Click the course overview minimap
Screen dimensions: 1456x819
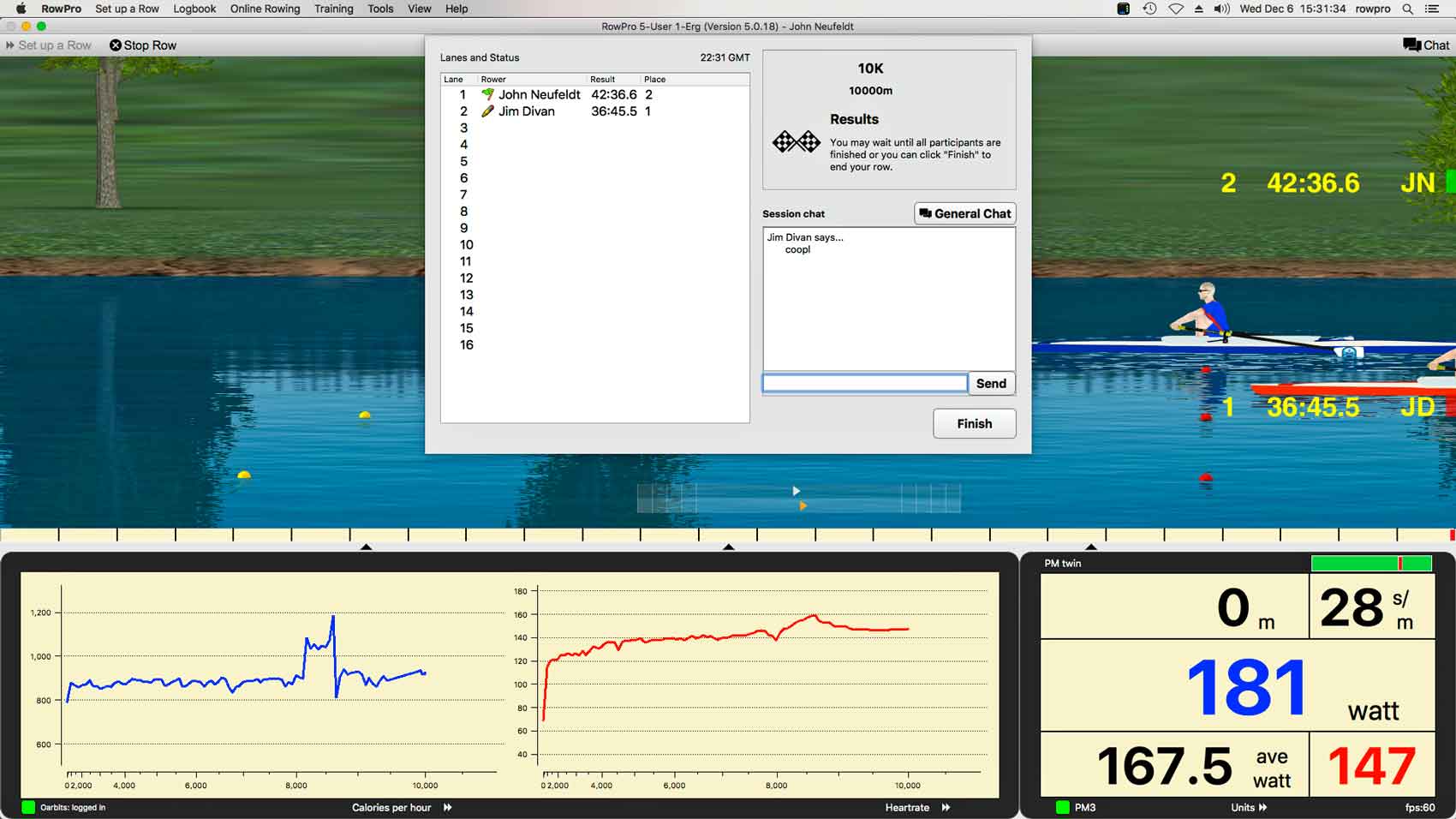(798, 498)
